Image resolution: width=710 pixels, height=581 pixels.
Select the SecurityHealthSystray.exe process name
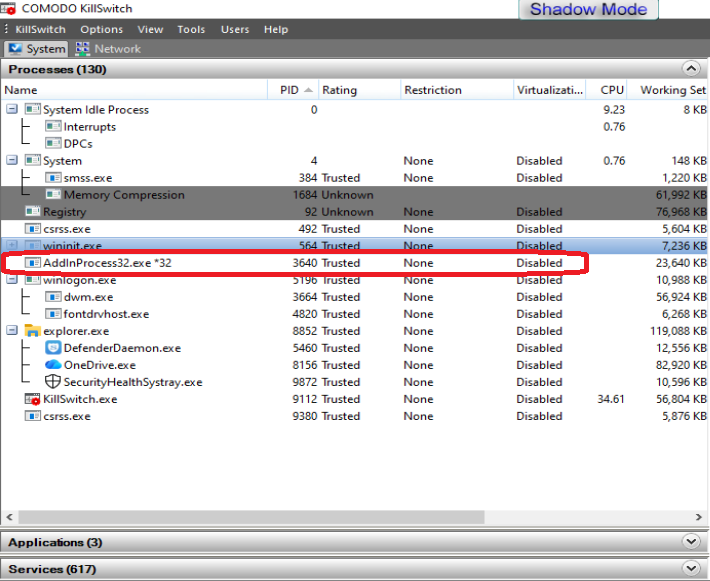point(133,382)
